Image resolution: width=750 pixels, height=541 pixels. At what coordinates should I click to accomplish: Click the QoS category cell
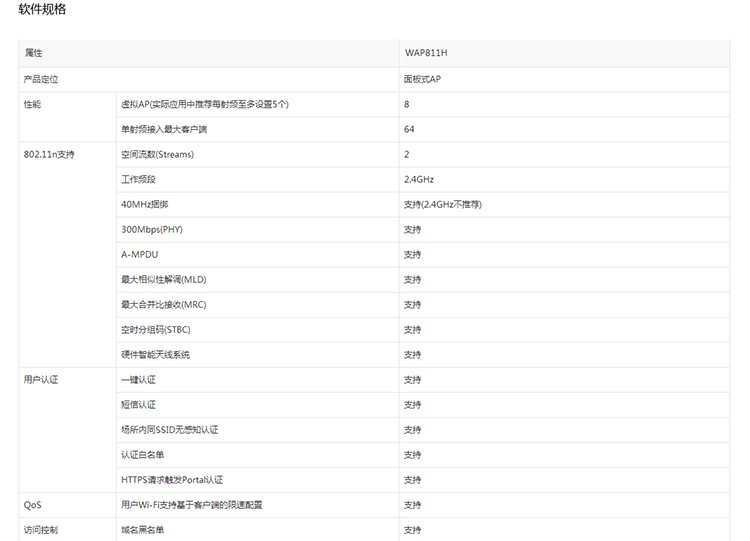coord(67,505)
